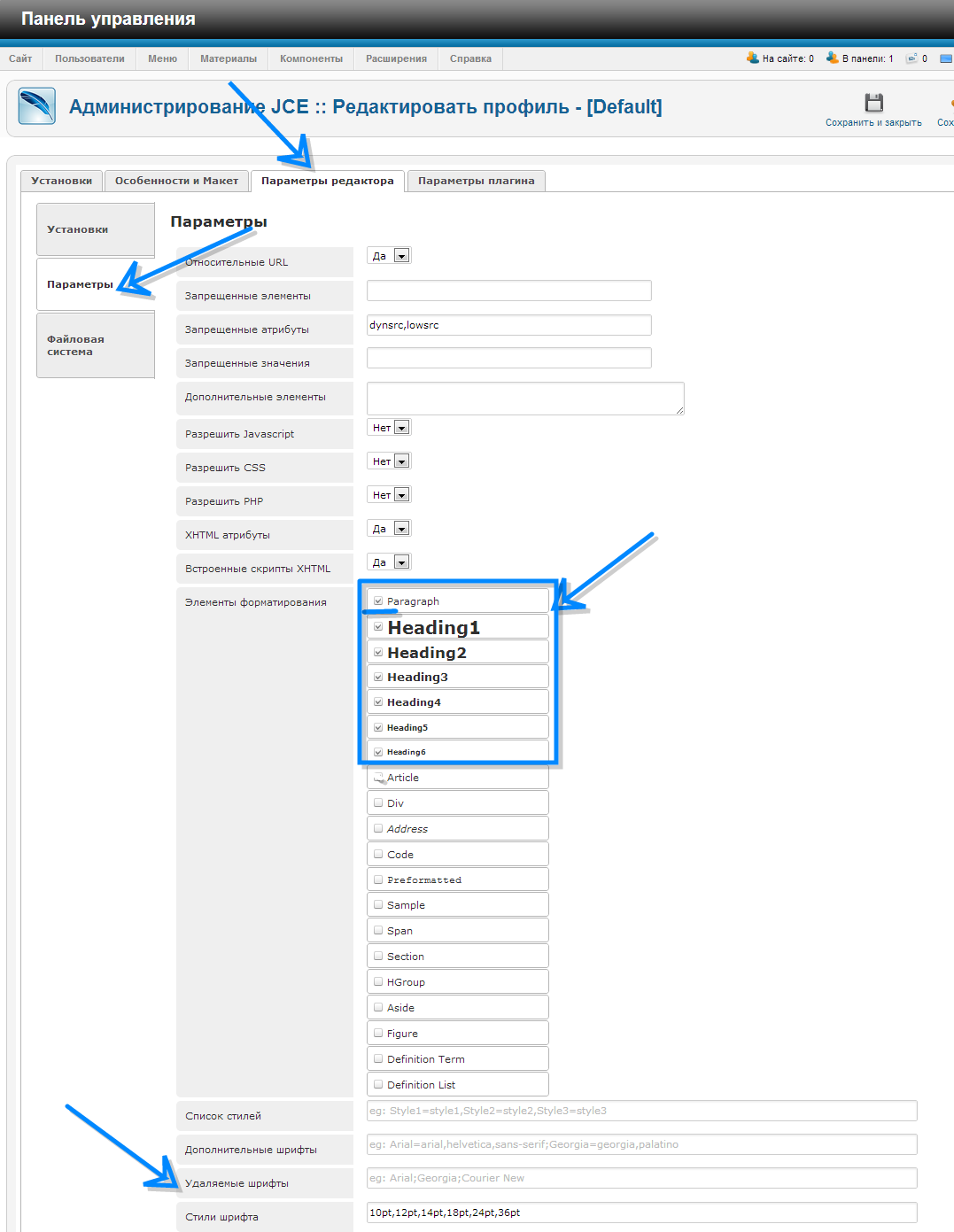Click the 'Установки' side panel button
954x1232 pixels.
coord(95,229)
